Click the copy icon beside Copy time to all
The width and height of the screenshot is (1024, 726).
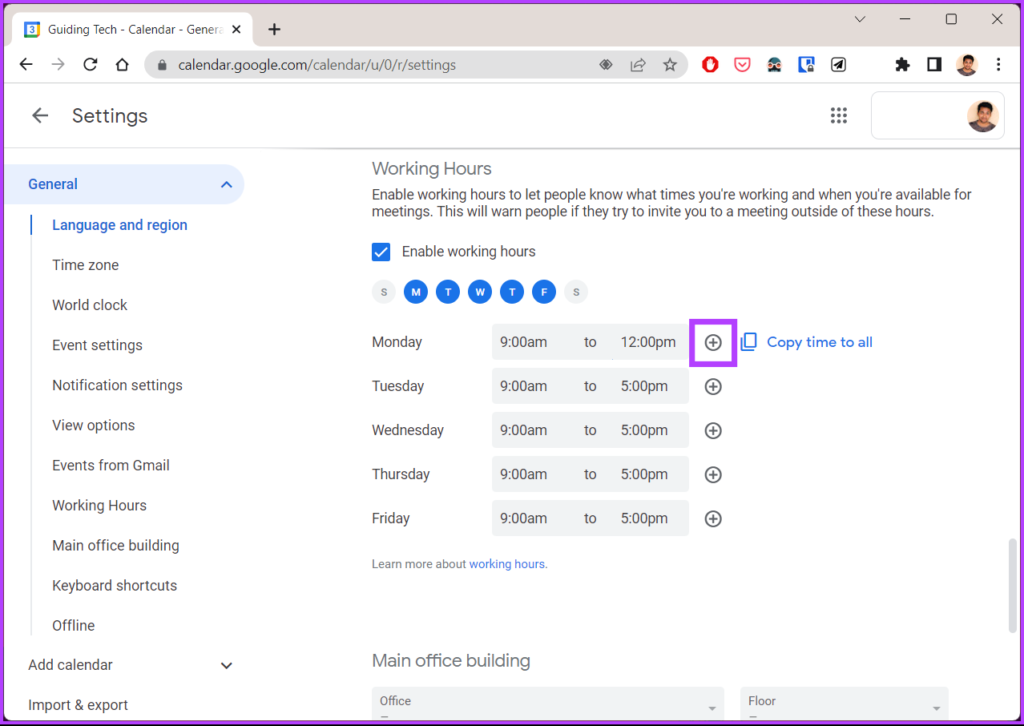point(748,342)
